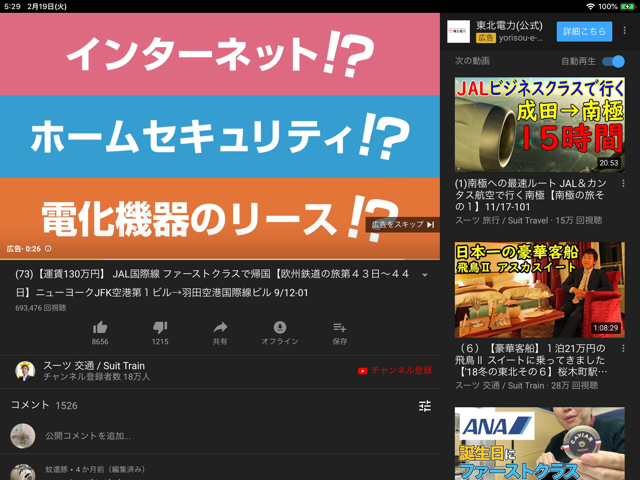Tap the offline download icon

280,327
